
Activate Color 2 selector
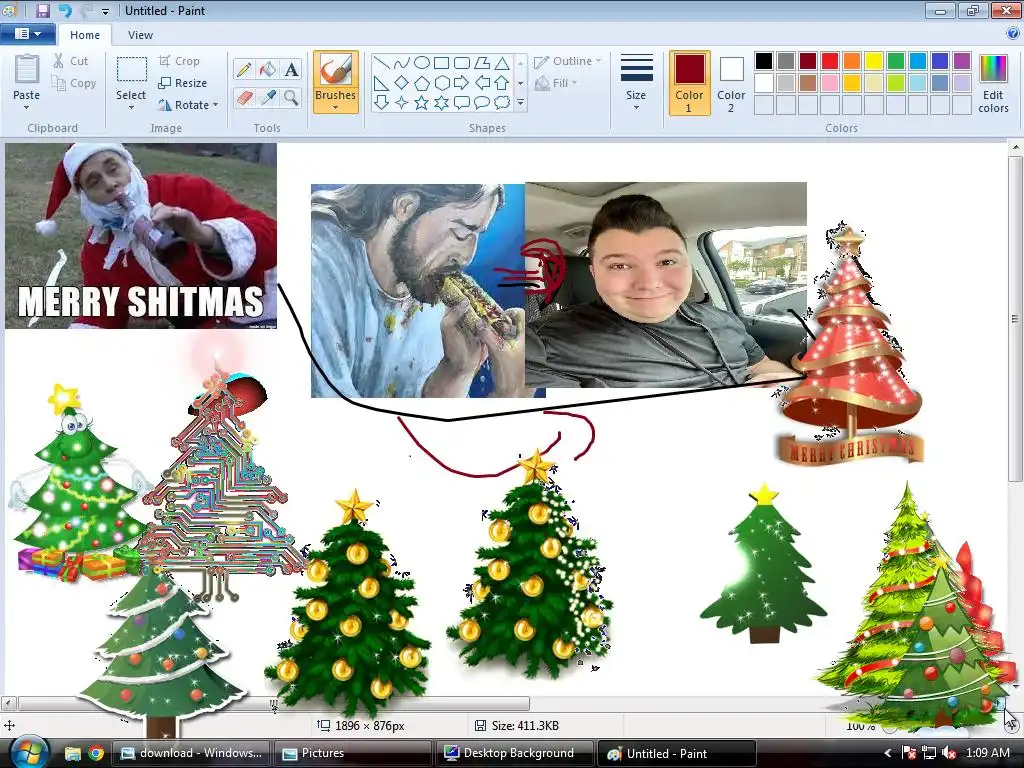pos(731,83)
